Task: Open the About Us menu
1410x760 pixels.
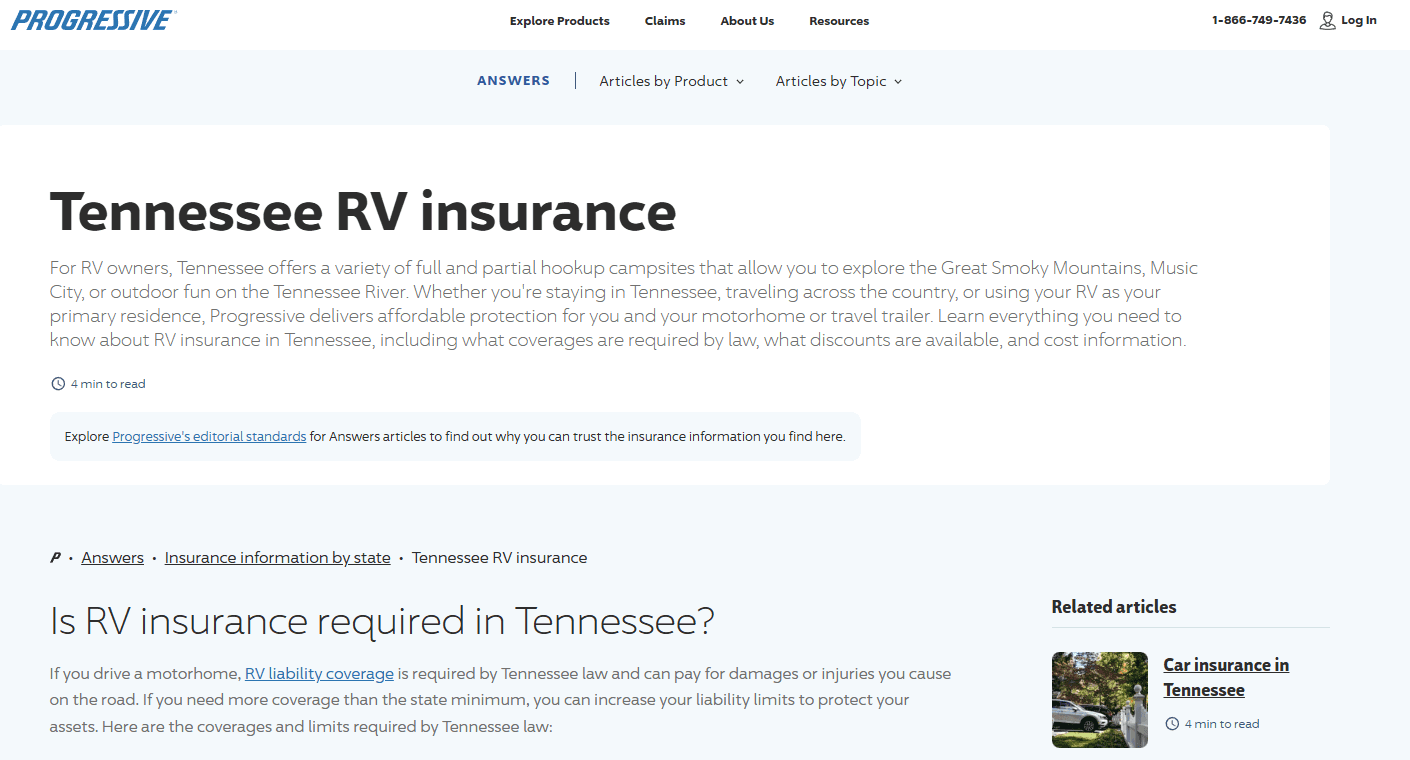Action: 747,21
